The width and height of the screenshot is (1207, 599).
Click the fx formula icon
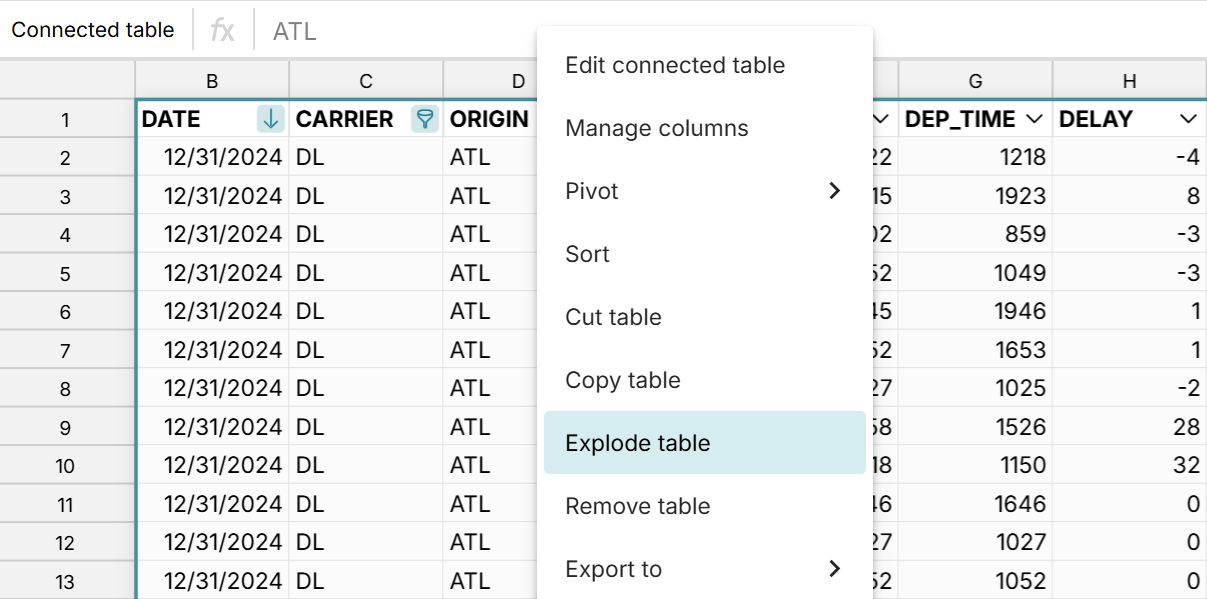tap(222, 30)
